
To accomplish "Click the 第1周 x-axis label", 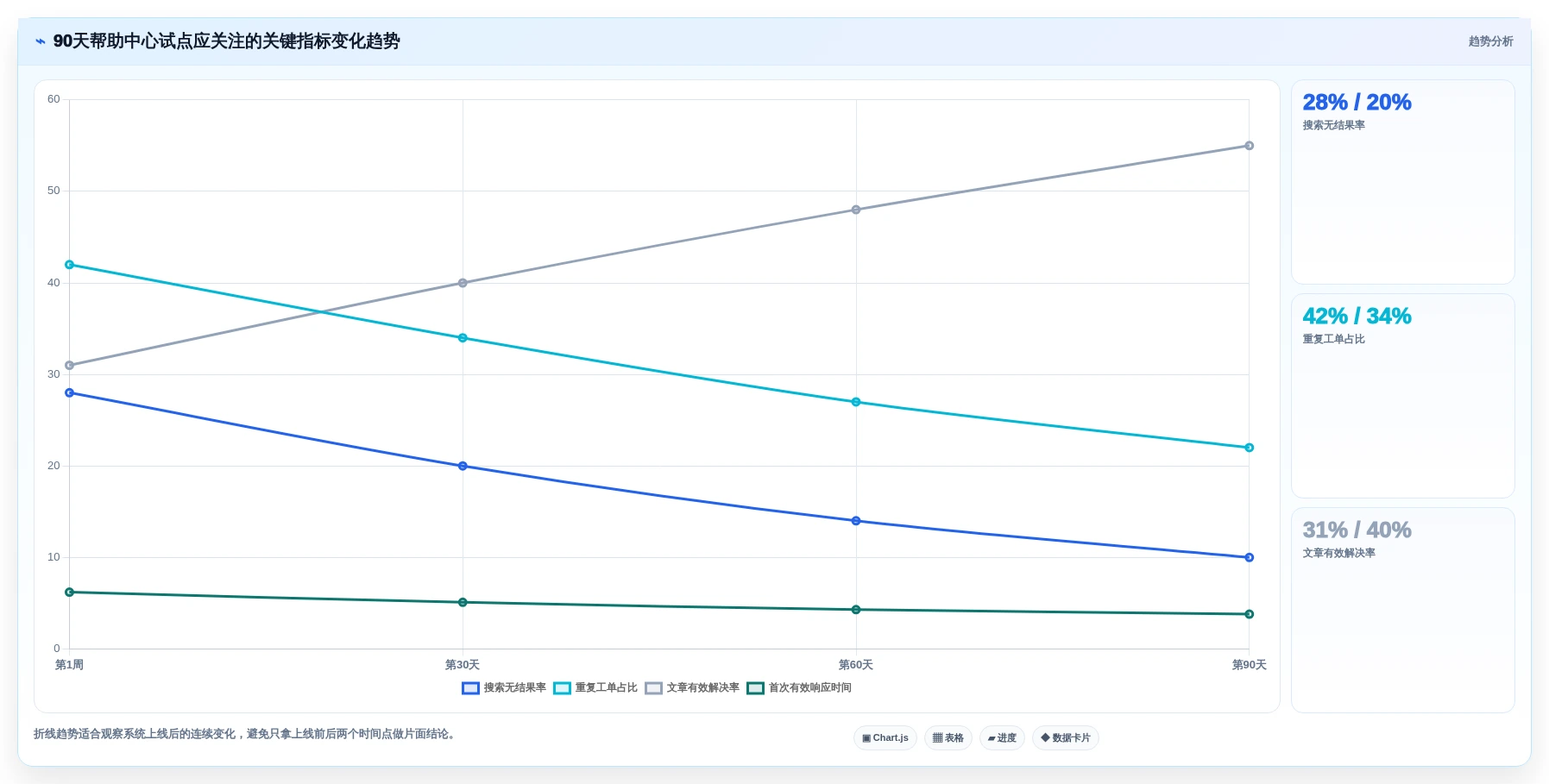I will 70,665.
